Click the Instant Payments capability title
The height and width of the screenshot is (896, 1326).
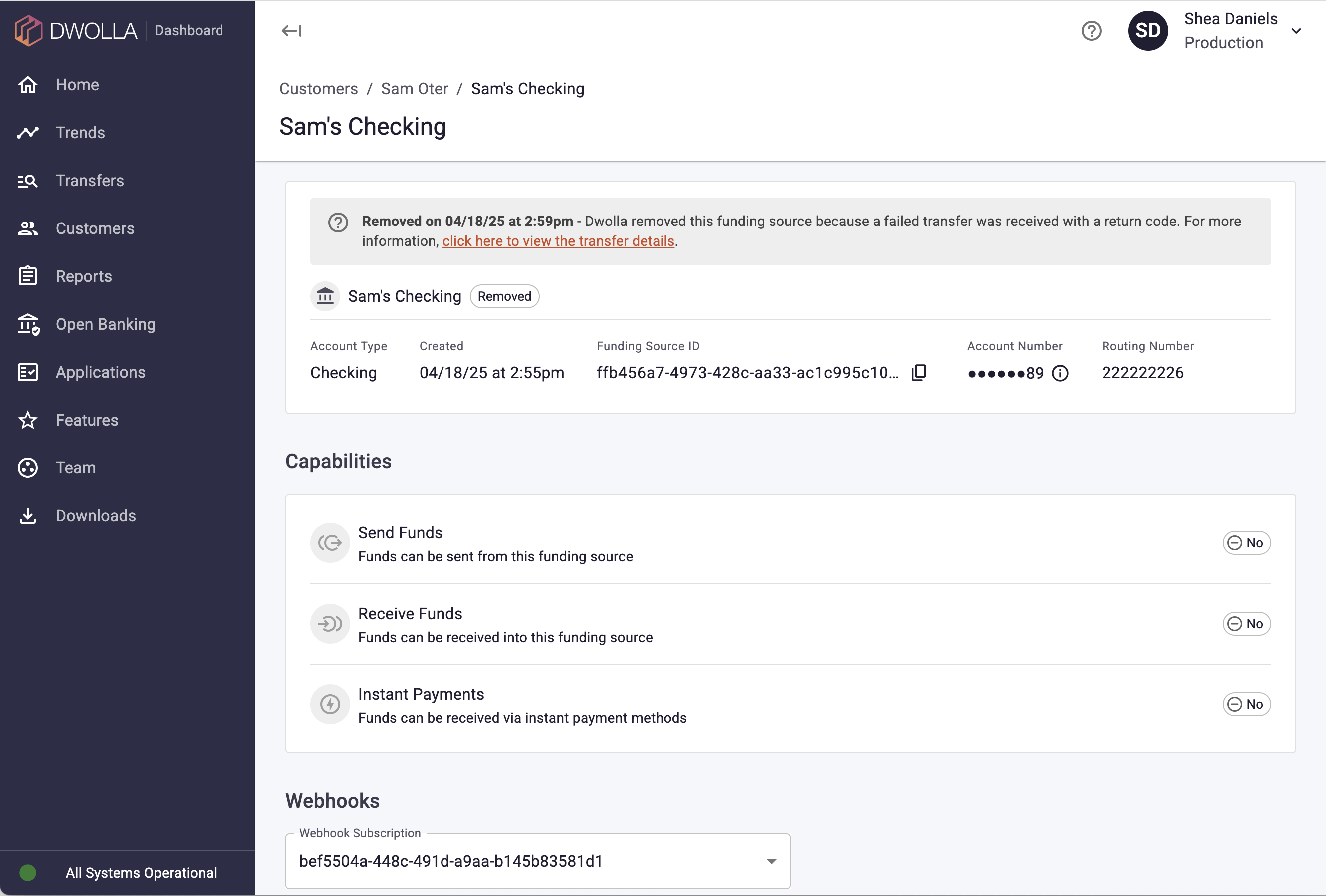[421, 694]
